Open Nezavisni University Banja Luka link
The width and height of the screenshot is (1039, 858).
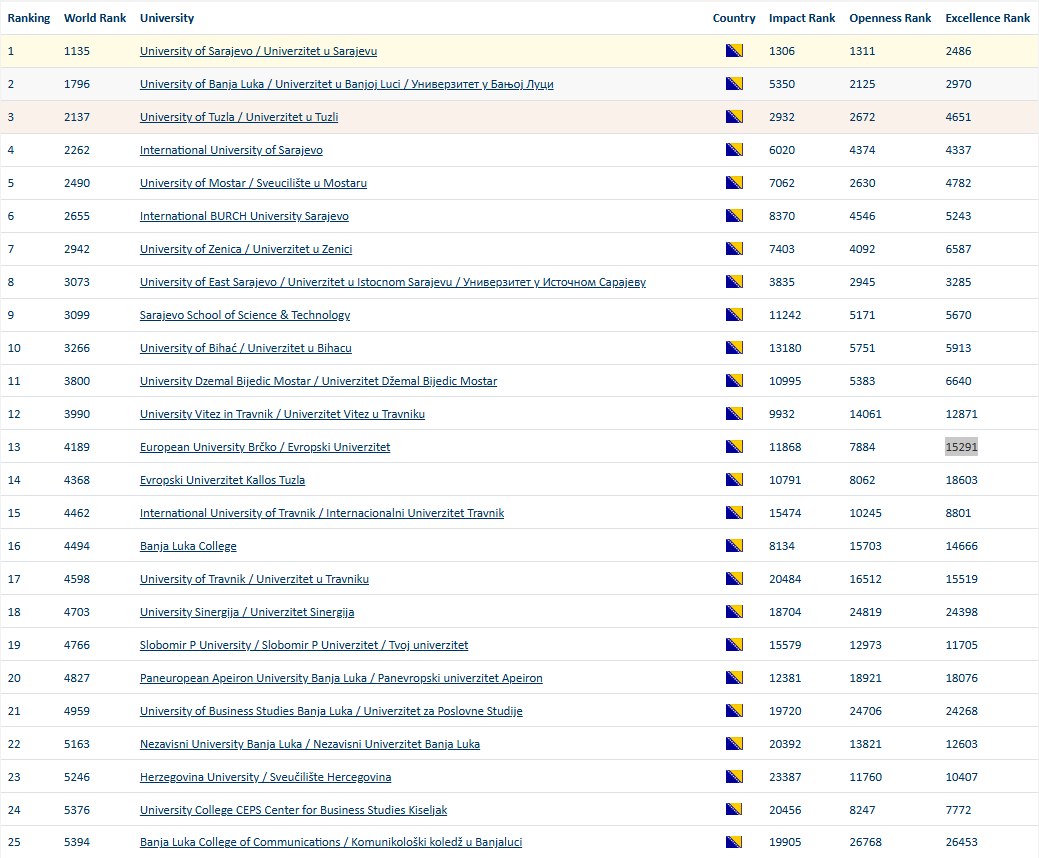coord(309,744)
